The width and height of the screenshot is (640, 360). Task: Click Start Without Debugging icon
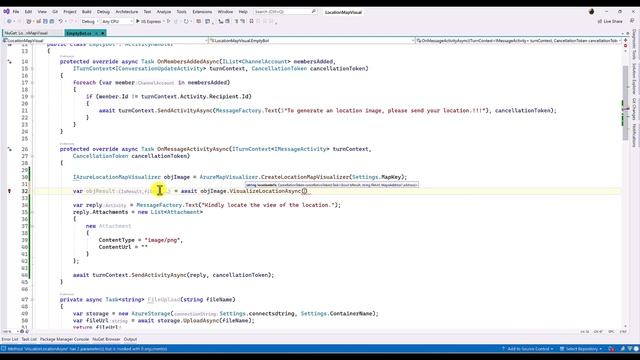tap(168, 21)
